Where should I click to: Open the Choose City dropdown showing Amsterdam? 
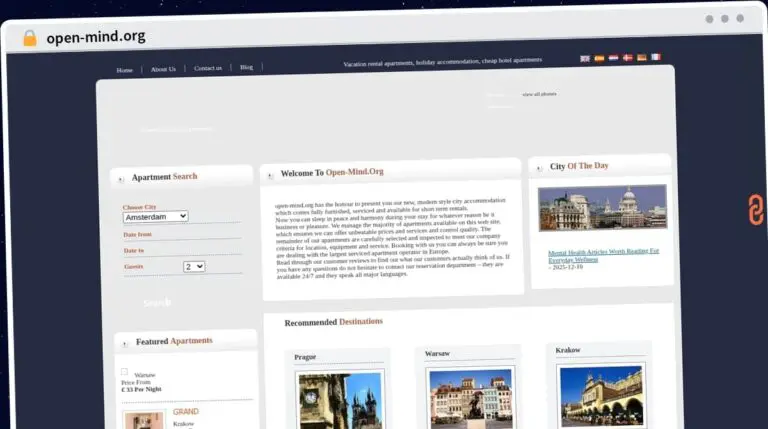(x=155, y=216)
